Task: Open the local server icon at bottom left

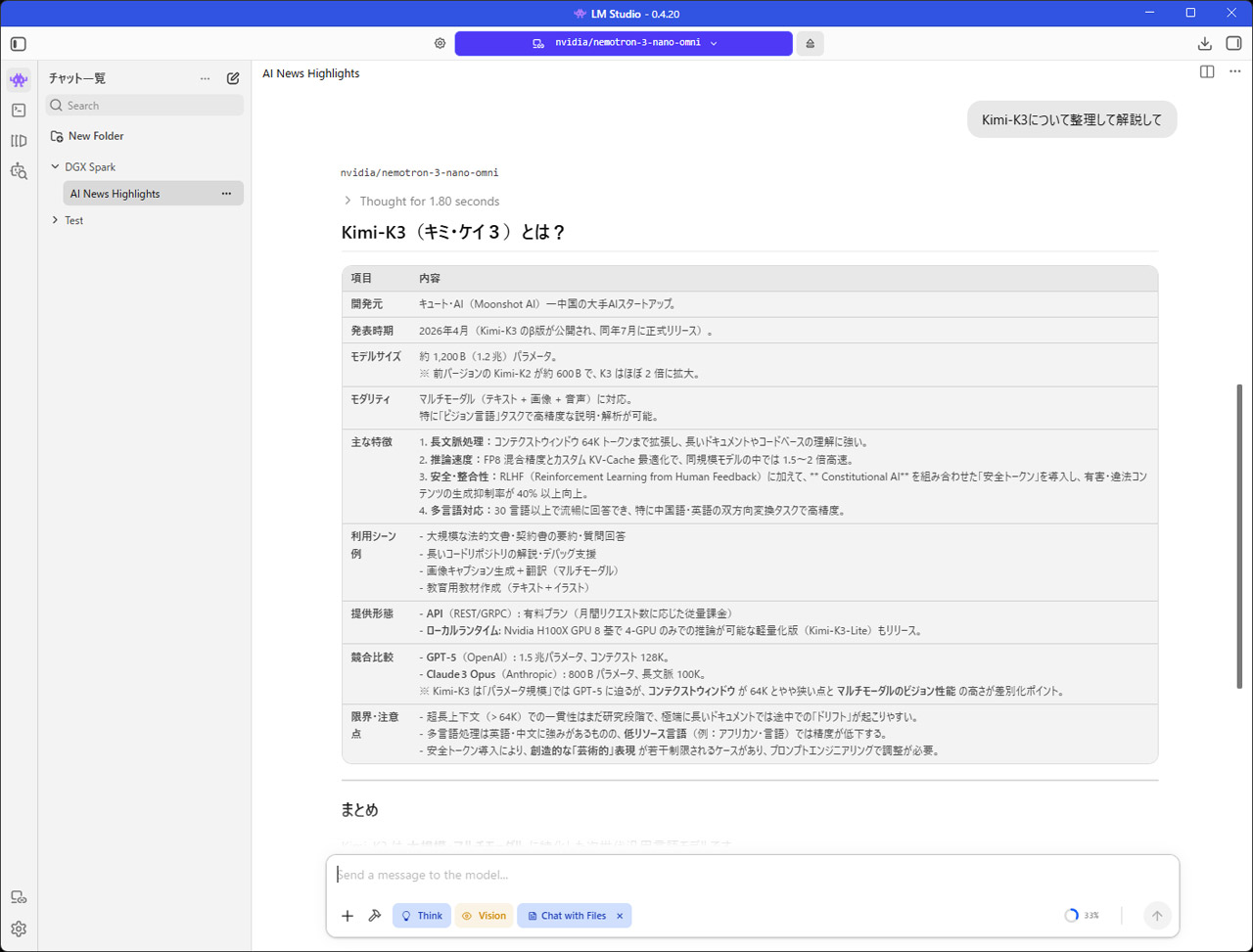Action: point(19,897)
